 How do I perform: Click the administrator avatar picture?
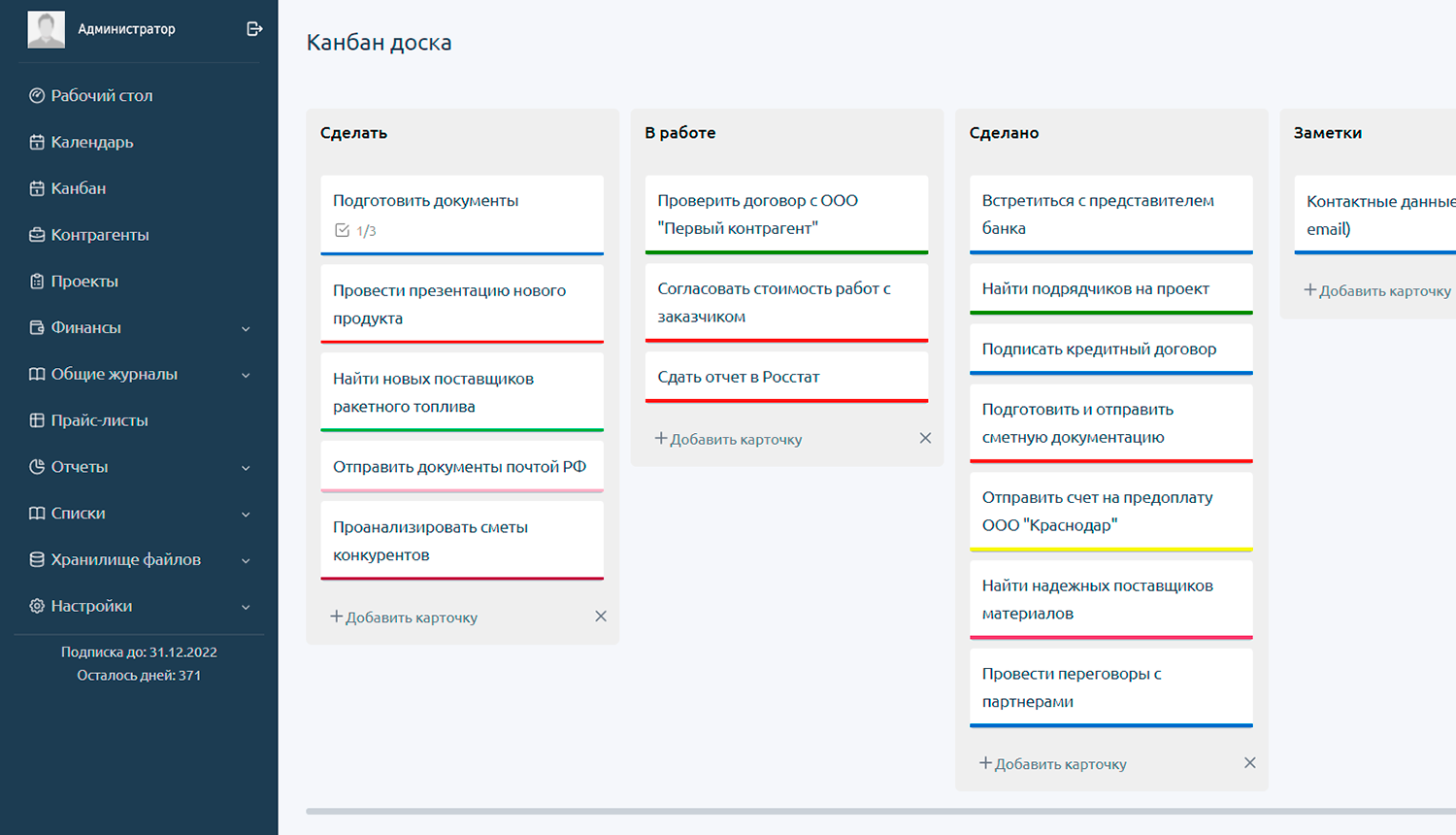coord(47,29)
